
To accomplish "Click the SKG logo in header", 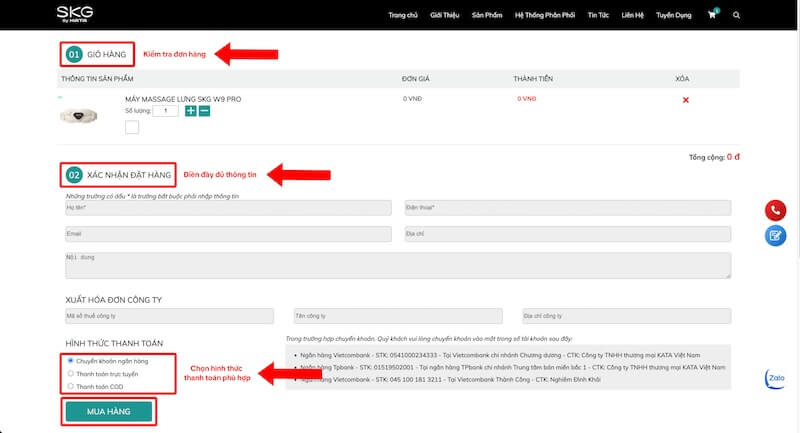I will point(75,14).
